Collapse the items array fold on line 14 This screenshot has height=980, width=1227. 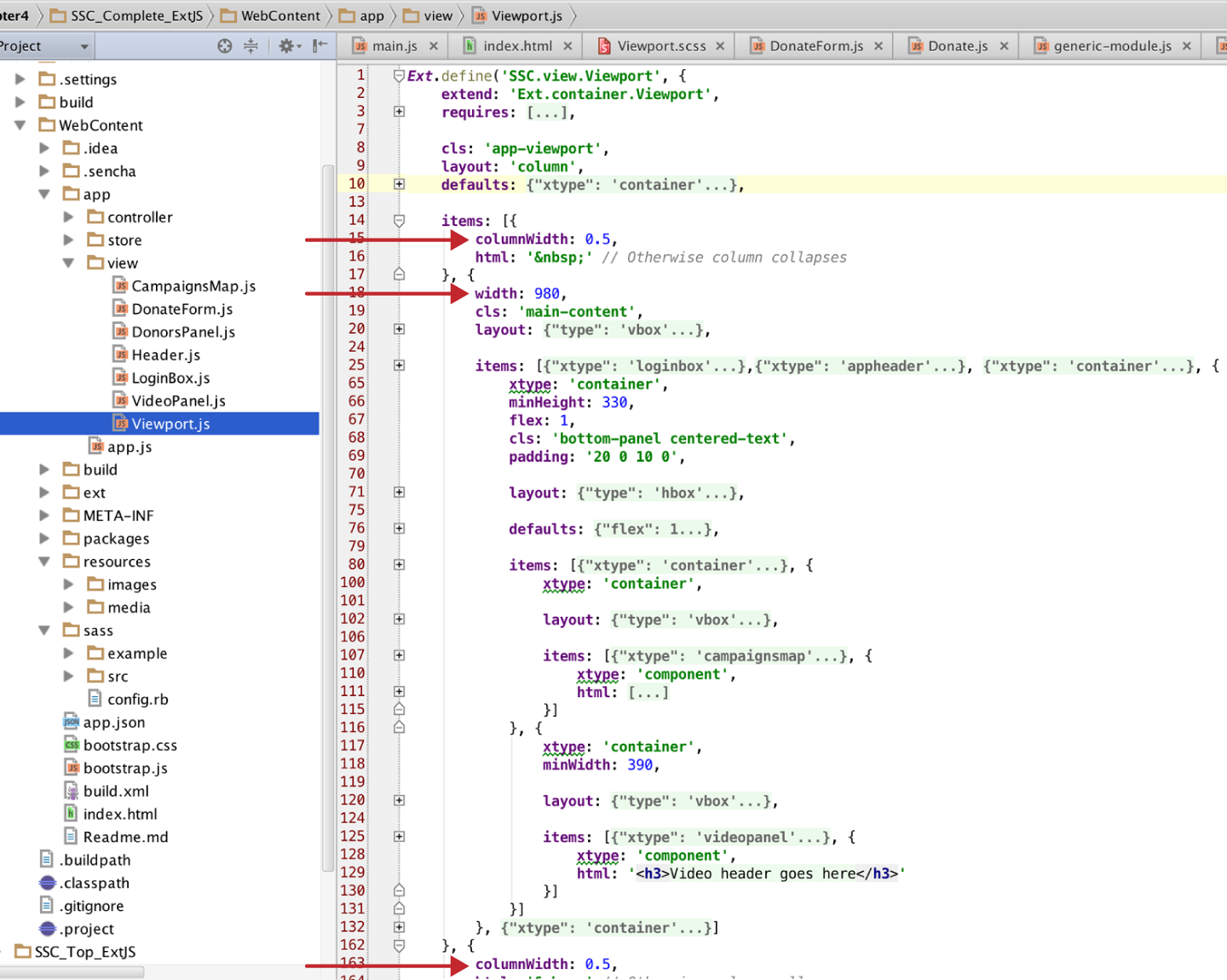399,221
